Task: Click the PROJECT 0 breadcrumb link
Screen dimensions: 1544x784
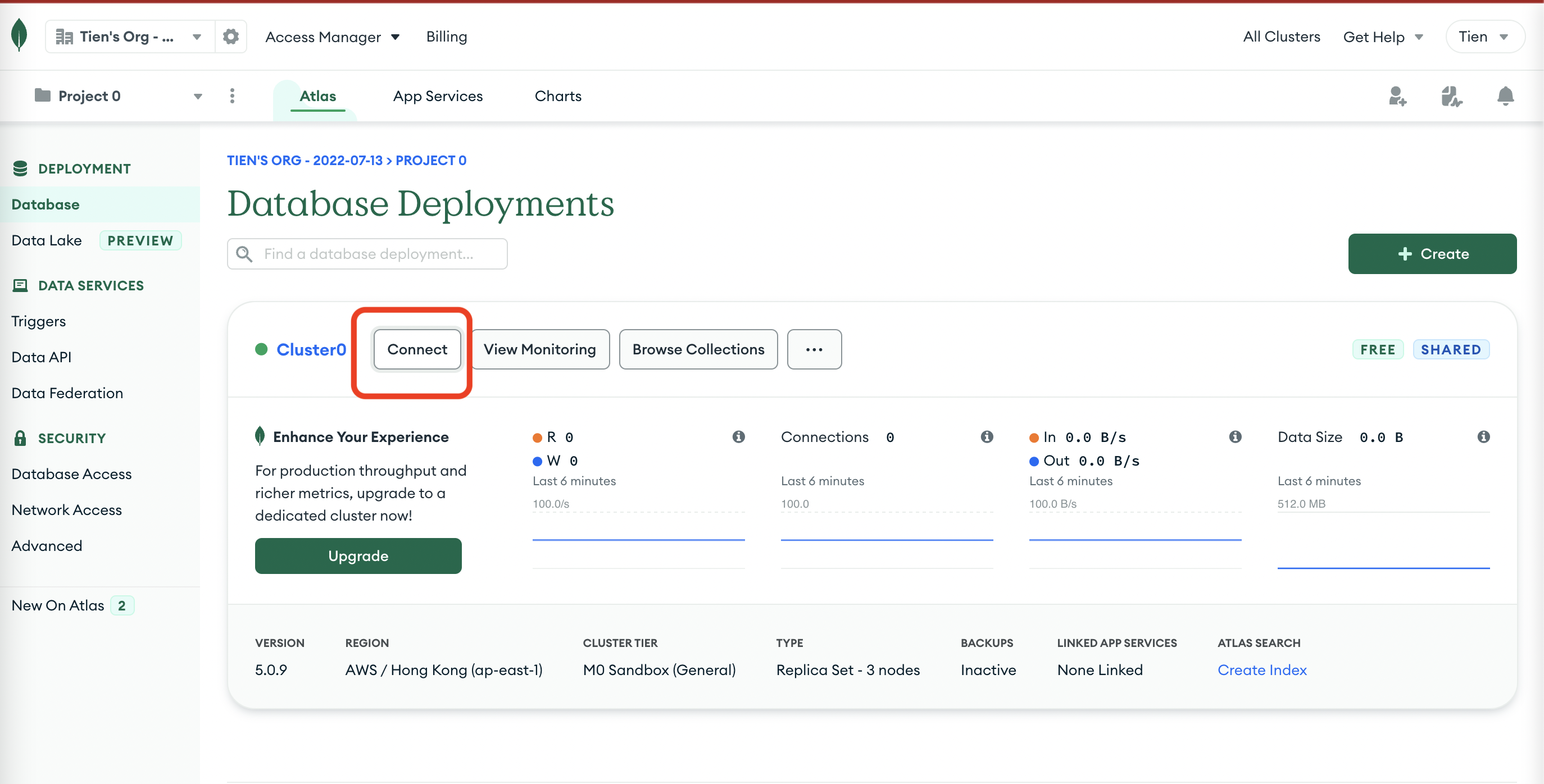Action: [x=431, y=161]
